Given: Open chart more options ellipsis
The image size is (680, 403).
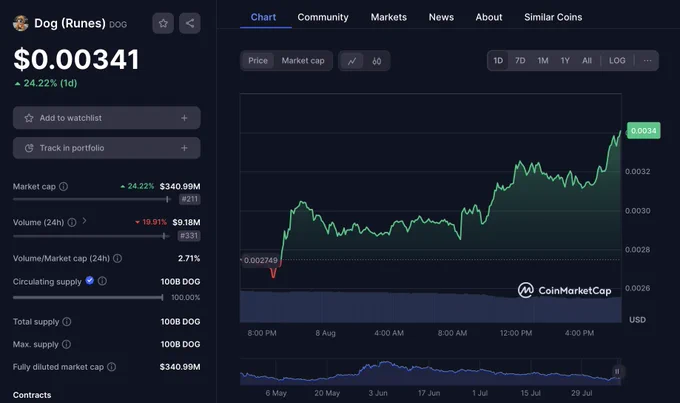Looking at the screenshot, I should [x=647, y=61].
